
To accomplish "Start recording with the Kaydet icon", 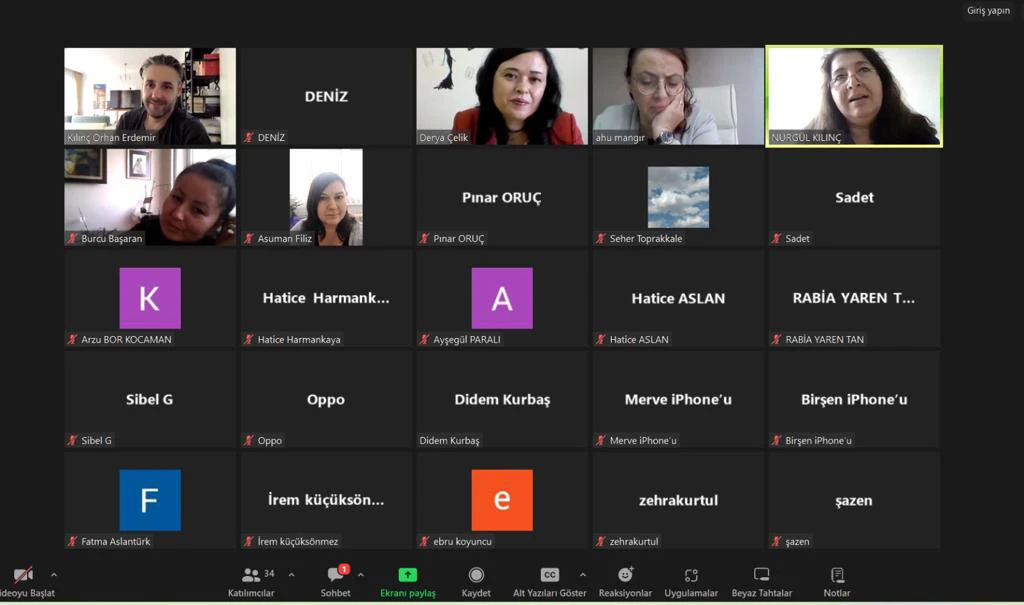I will pyautogui.click(x=476, y=575).
